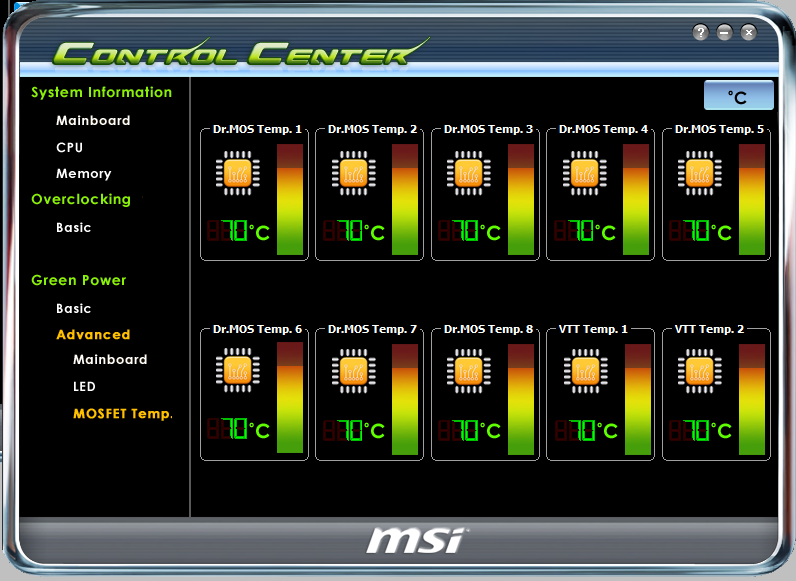Click the VTT Temp. 1 chip icon
796x581 pixels.
[x=585, y=371]
